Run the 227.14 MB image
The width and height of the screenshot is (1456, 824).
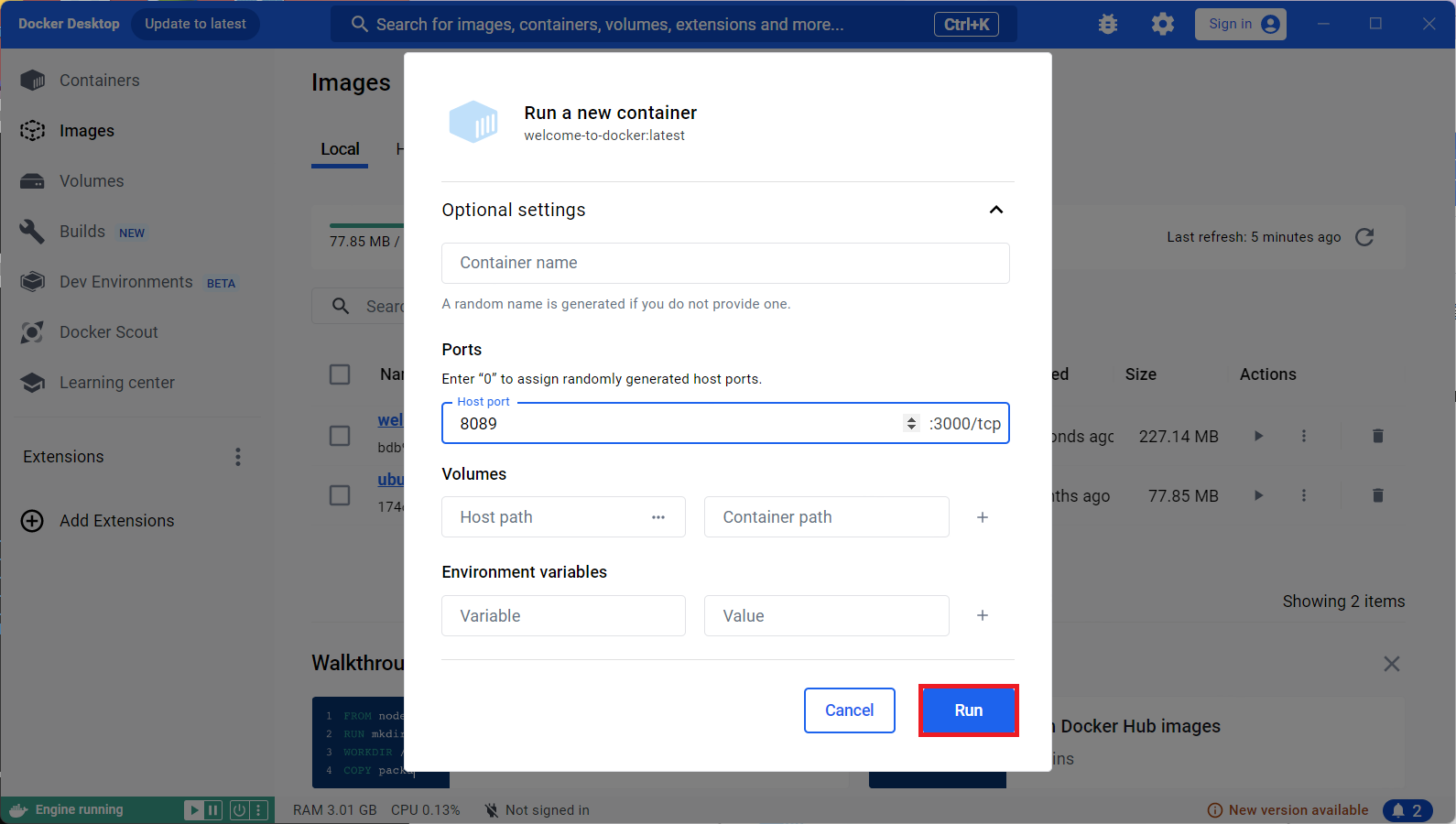click(x=1258, y=436)
